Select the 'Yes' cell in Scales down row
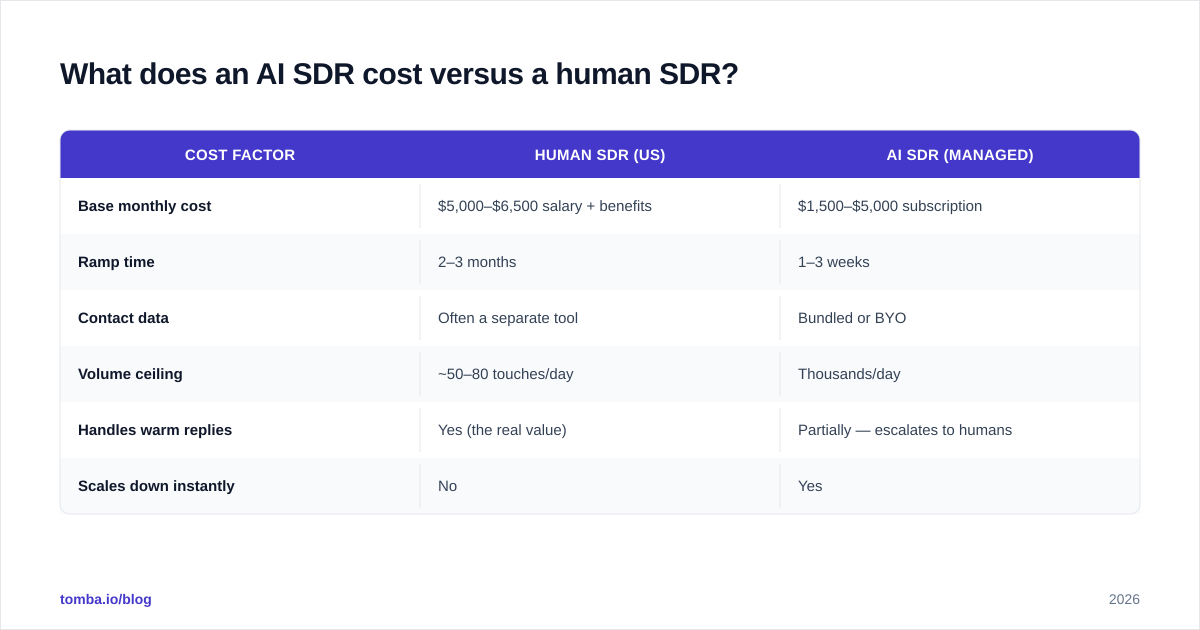 click(x=960, y=486)
